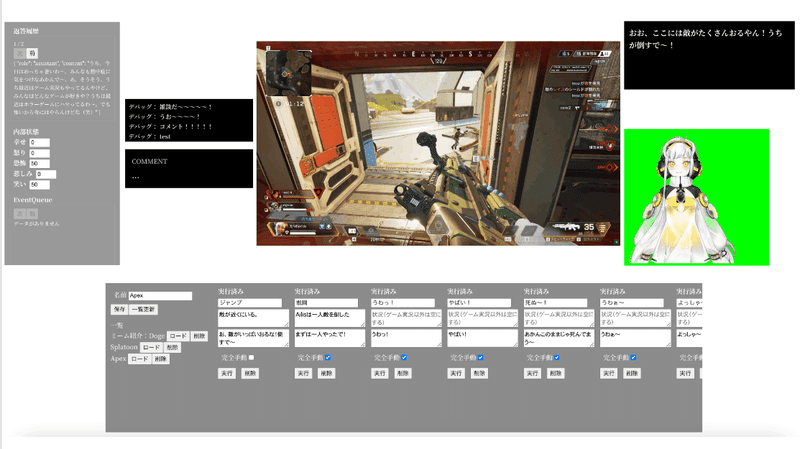The image size is (800, 449).
Task: Click the ammo count 35 in game HUD
Action: coord(589,227)
